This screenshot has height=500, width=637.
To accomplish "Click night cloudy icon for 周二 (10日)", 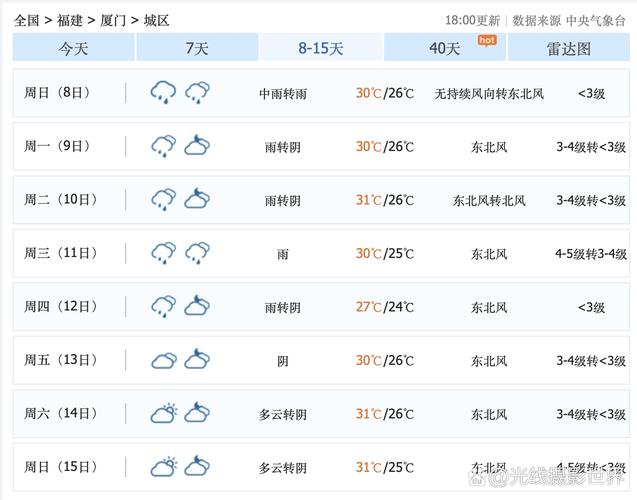I will click(x=197, y=199).
